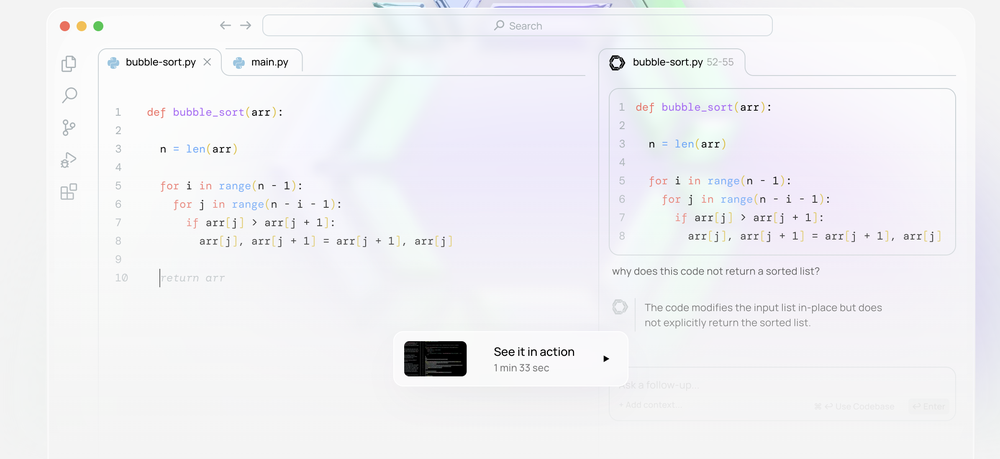Open the Explorer files icon in sidebar

tap(69, 64)
